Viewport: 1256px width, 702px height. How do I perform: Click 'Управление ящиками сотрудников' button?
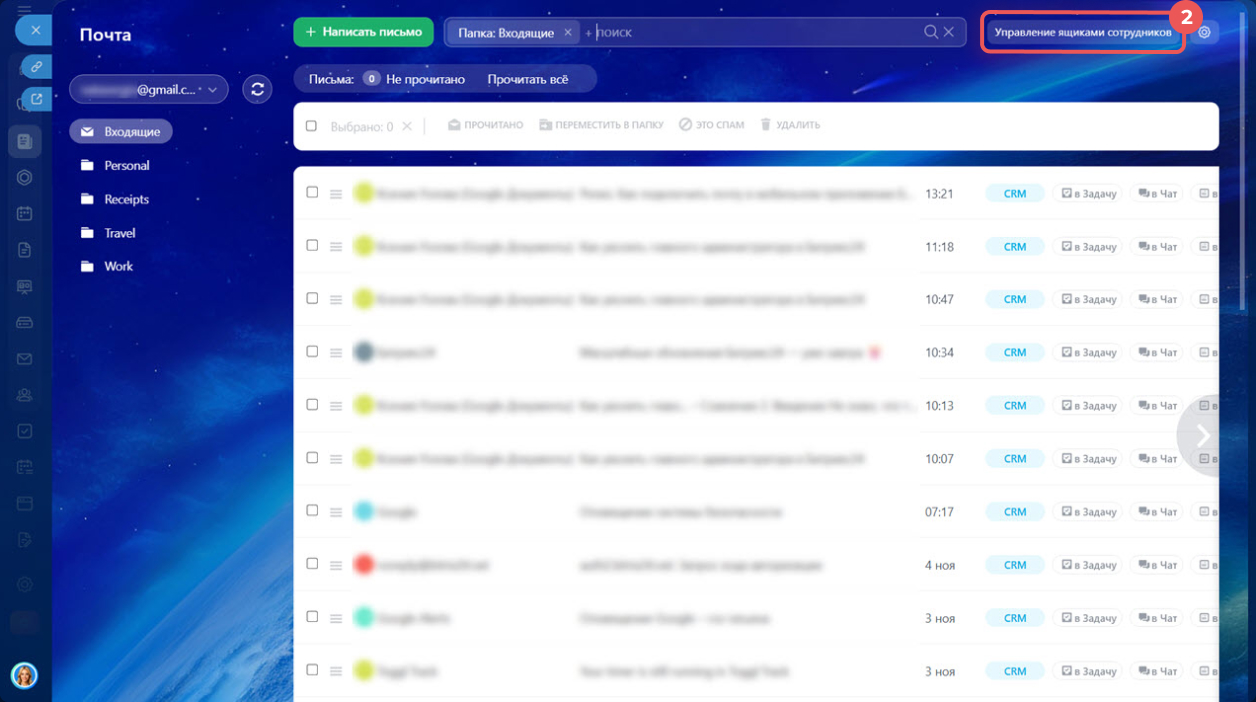(1082, 32)
